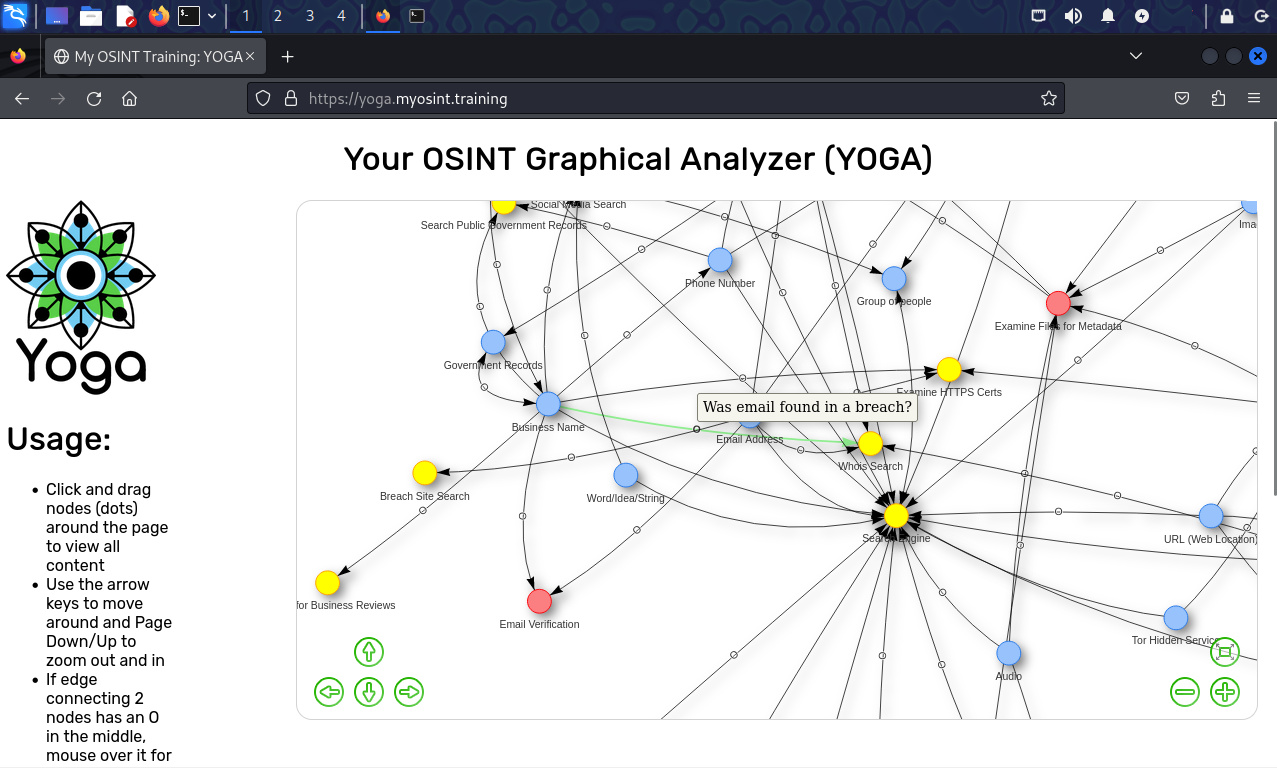Viewport: 1277px width, 768px height.
Task: Zoom in with the plus button
Action: point(1225,691)
